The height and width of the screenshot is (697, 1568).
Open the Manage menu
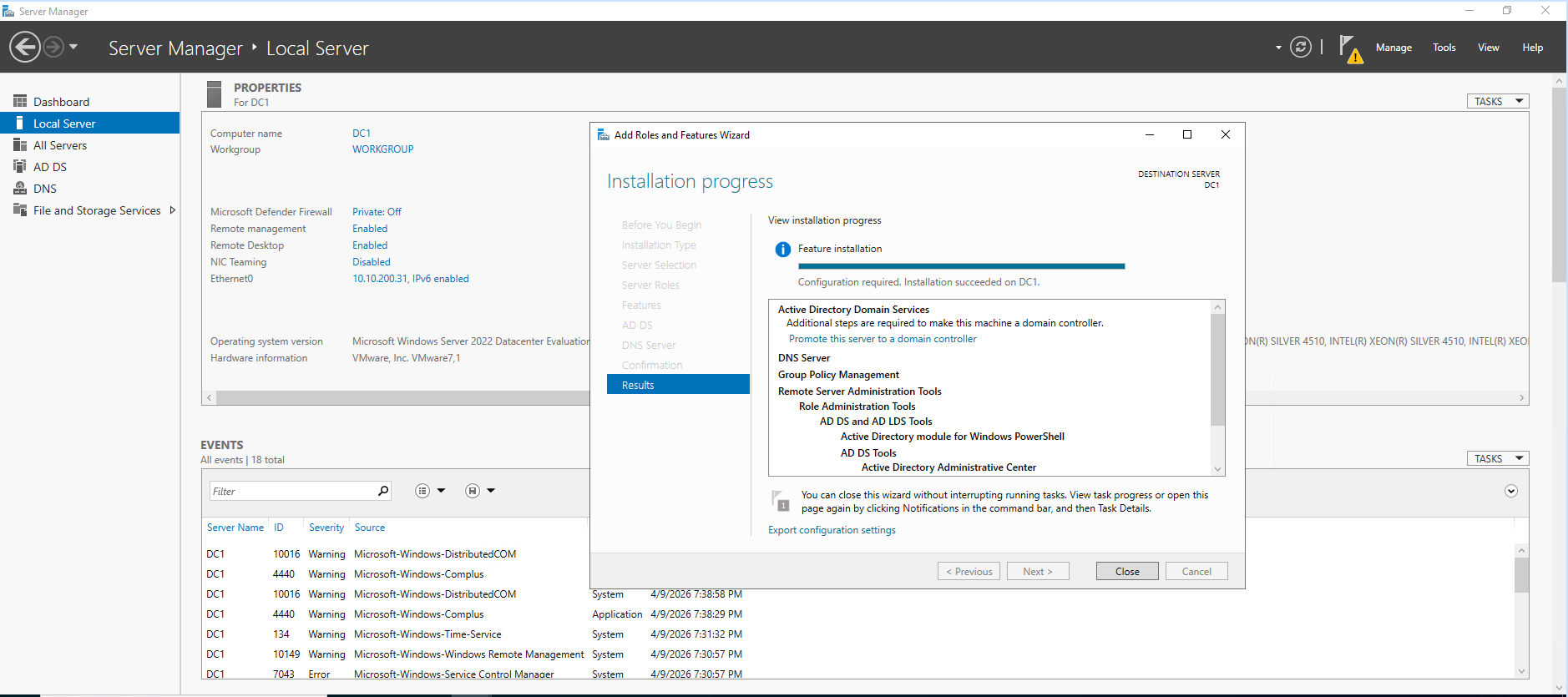tap(1393, 48)
